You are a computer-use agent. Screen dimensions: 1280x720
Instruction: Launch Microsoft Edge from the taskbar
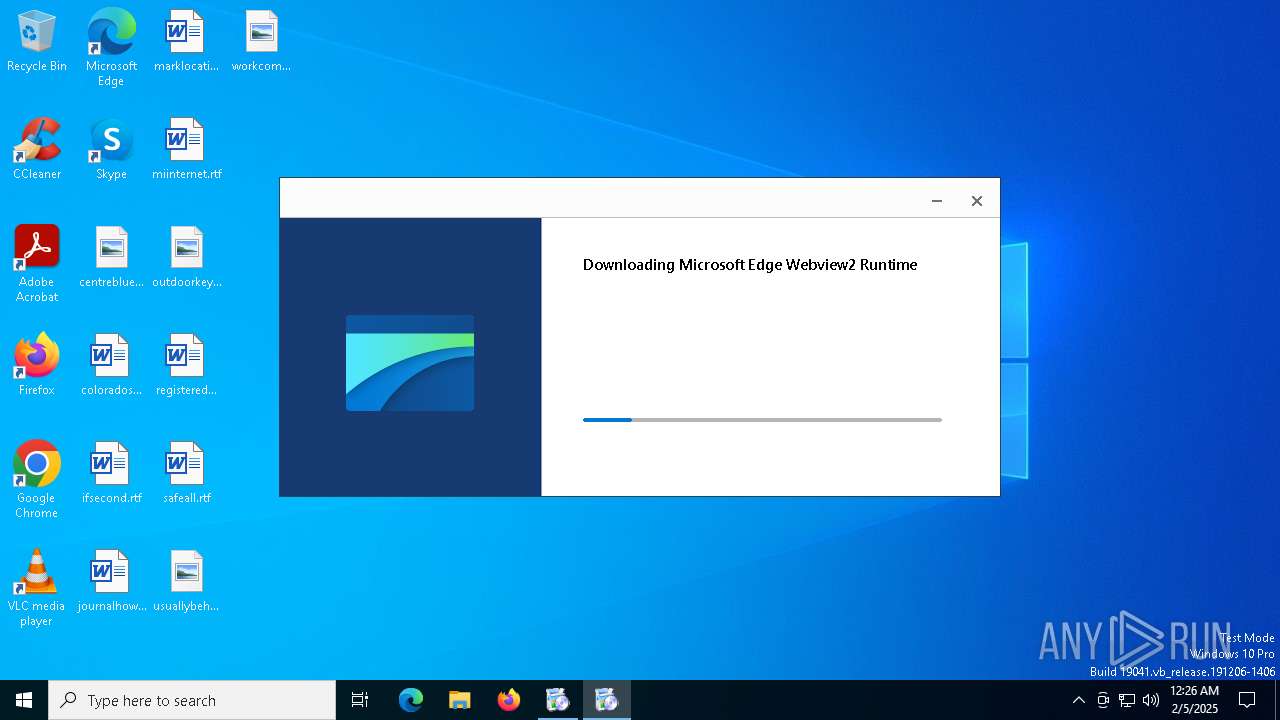[411, 700]
